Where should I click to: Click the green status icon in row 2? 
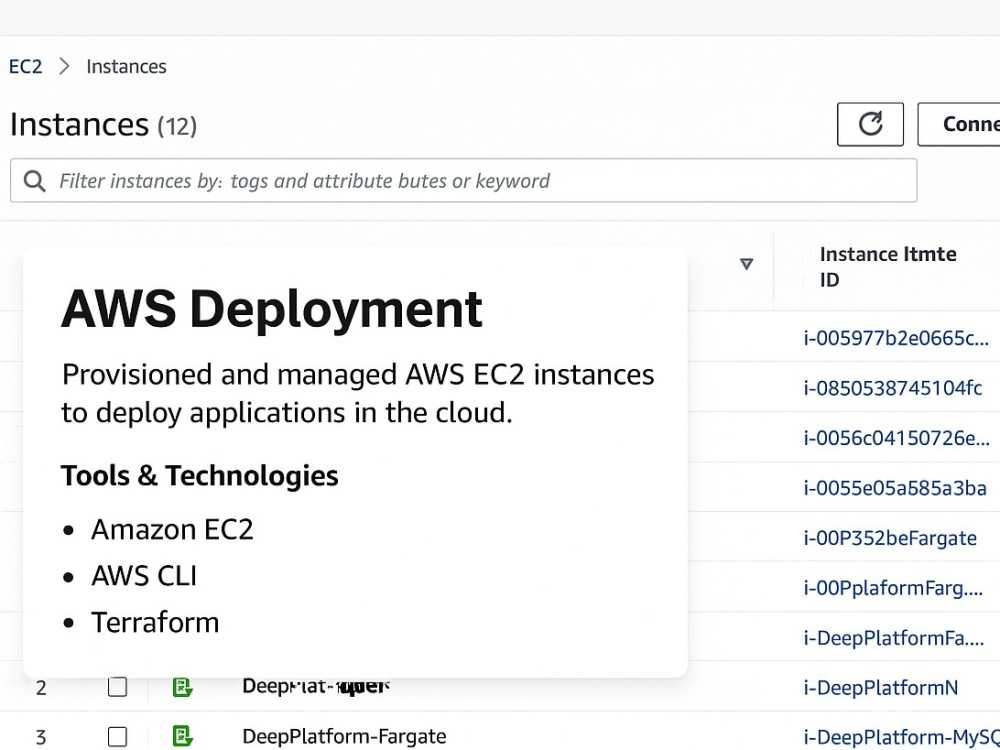182,688
